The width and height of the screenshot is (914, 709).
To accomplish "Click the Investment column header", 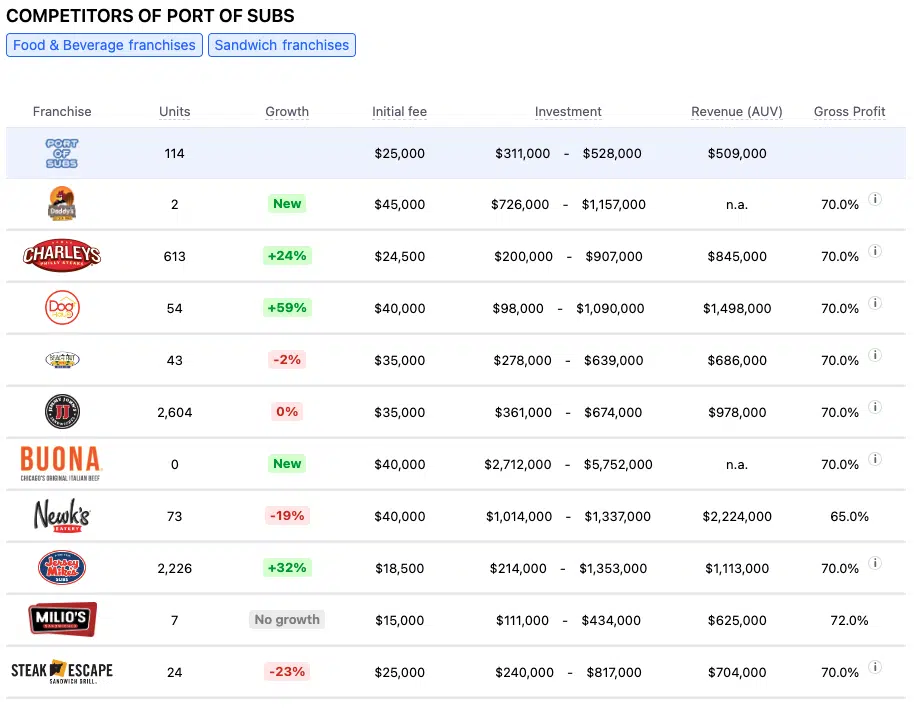I will click(568, 112).
